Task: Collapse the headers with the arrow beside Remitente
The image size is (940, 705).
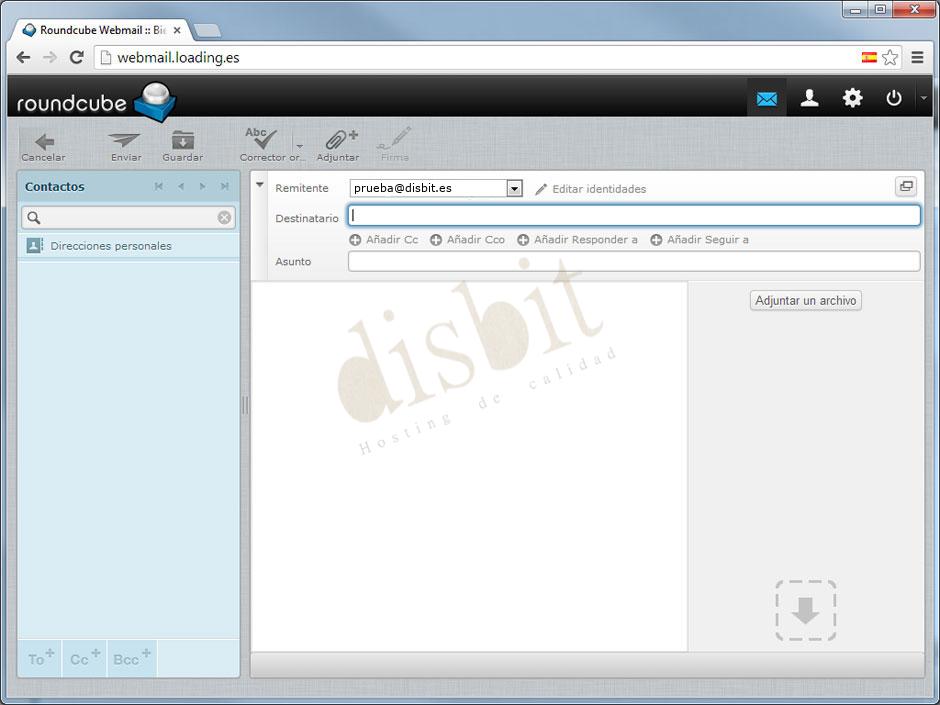Action: [261, 184]
